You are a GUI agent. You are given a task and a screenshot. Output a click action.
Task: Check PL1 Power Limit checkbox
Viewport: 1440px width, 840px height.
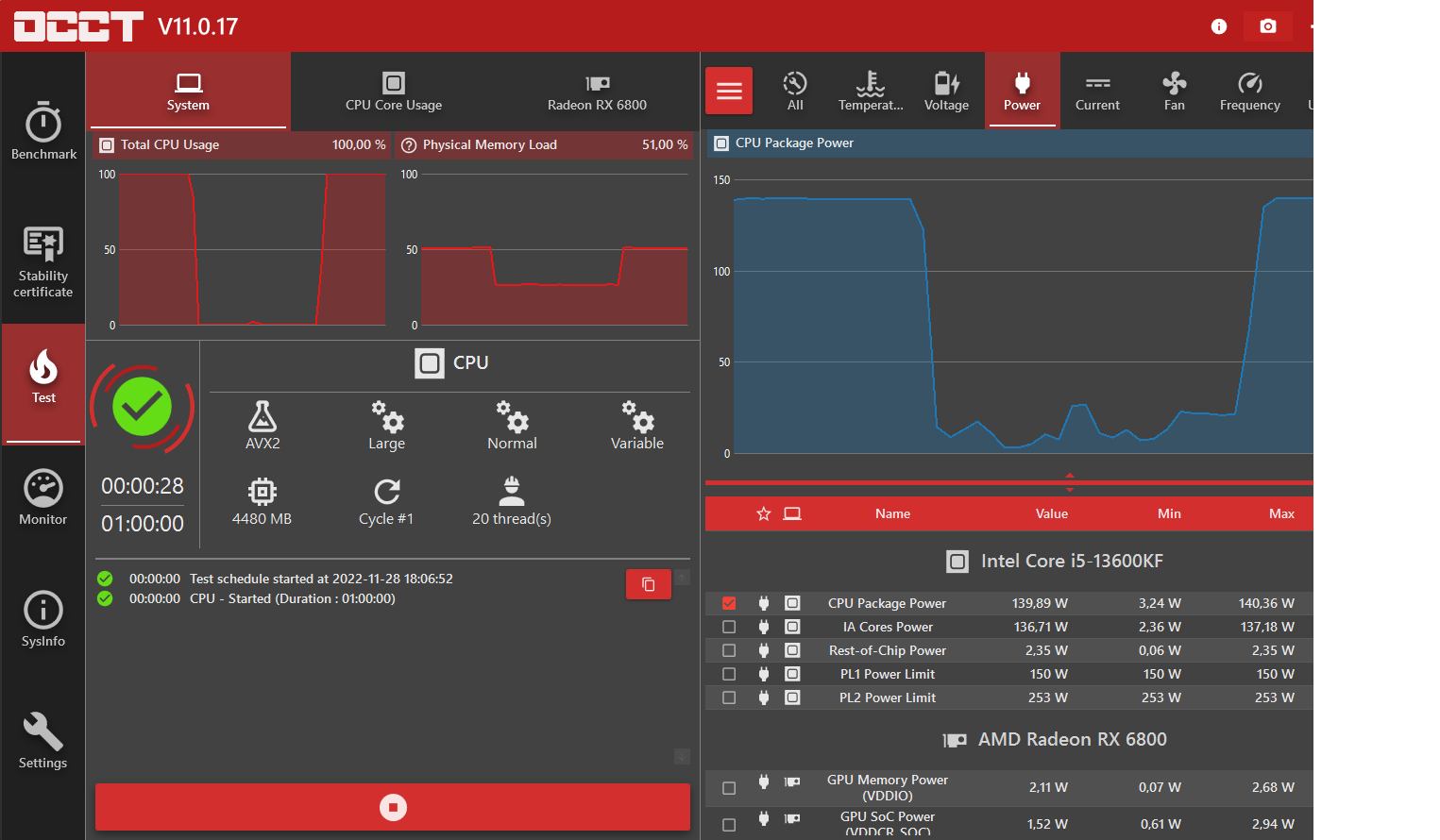coord(729,674)
